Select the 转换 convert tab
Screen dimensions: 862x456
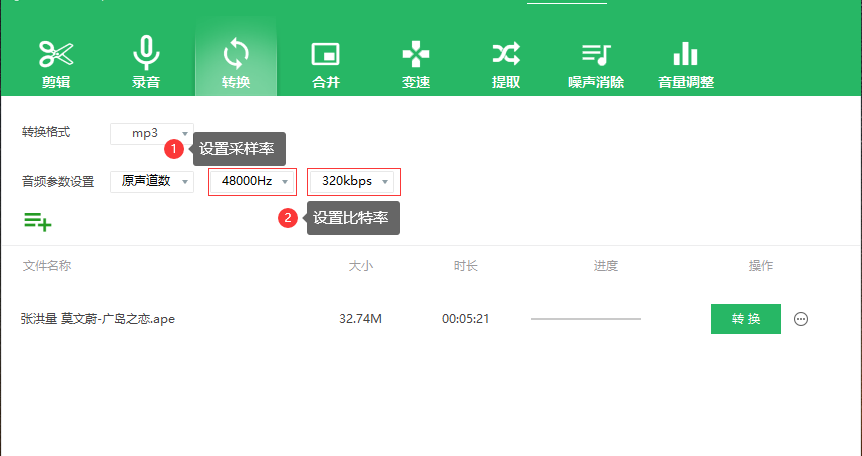[236, 61]
